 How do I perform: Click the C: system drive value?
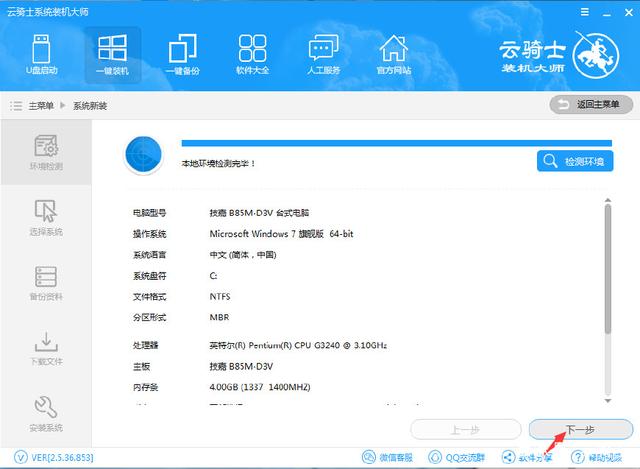(213, 276)
